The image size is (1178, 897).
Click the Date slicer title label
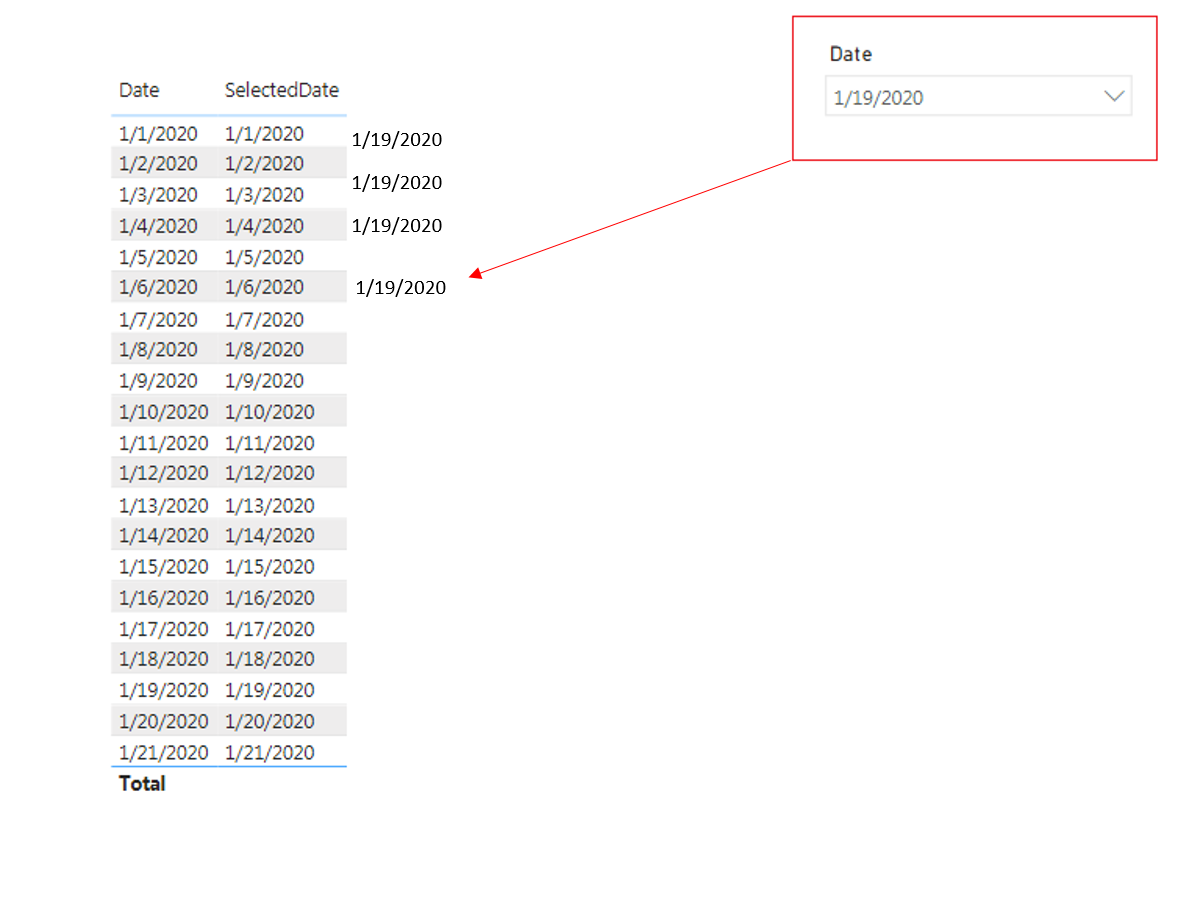tap(850, 54)
